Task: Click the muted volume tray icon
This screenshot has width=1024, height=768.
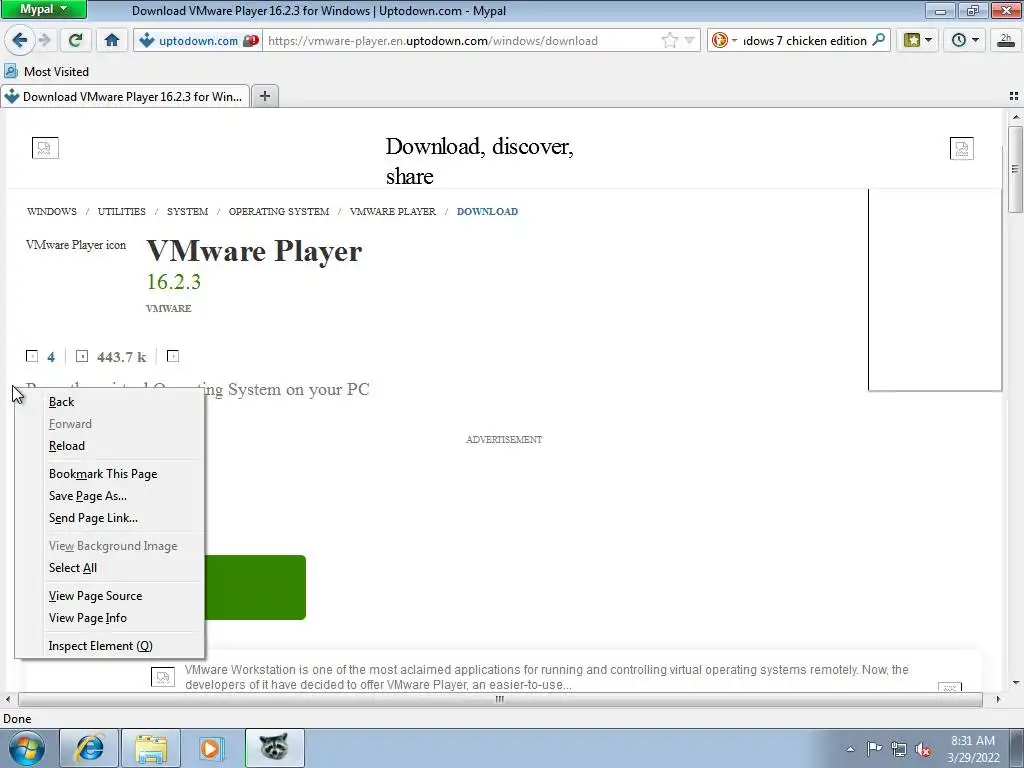Action: (x=923, y=750)
